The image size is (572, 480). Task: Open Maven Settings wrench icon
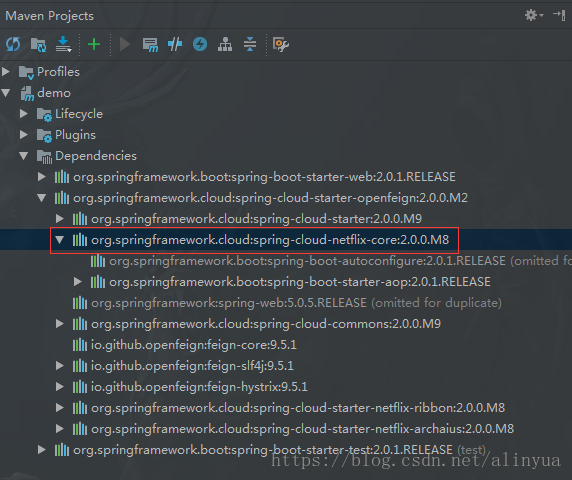[281, 44]
